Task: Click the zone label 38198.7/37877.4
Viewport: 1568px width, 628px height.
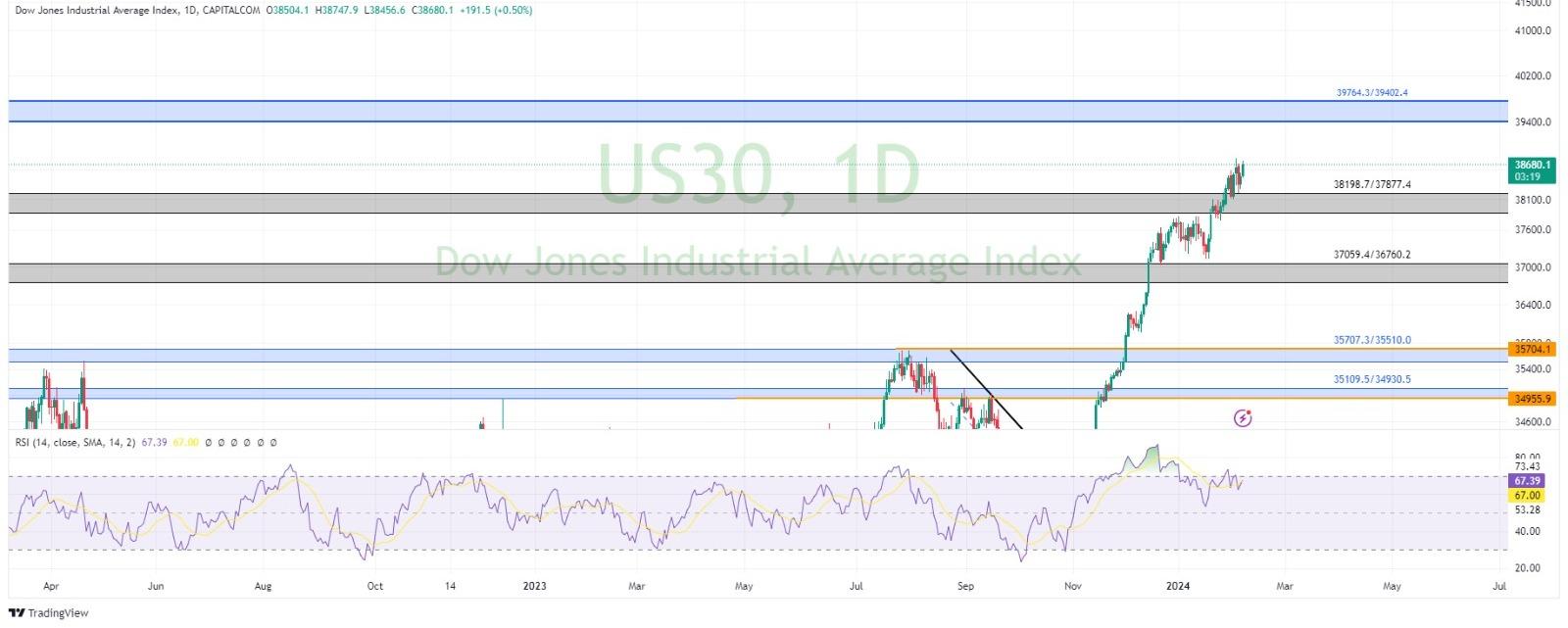Action: (1372, 184)
